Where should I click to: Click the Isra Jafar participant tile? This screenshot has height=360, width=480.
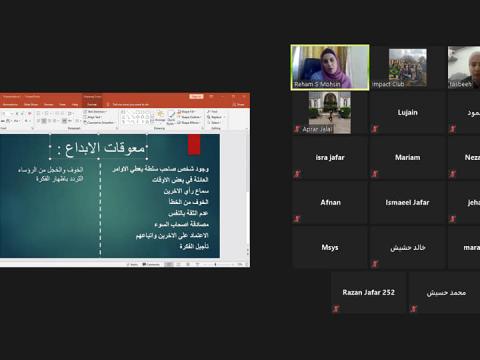(330, 158)
